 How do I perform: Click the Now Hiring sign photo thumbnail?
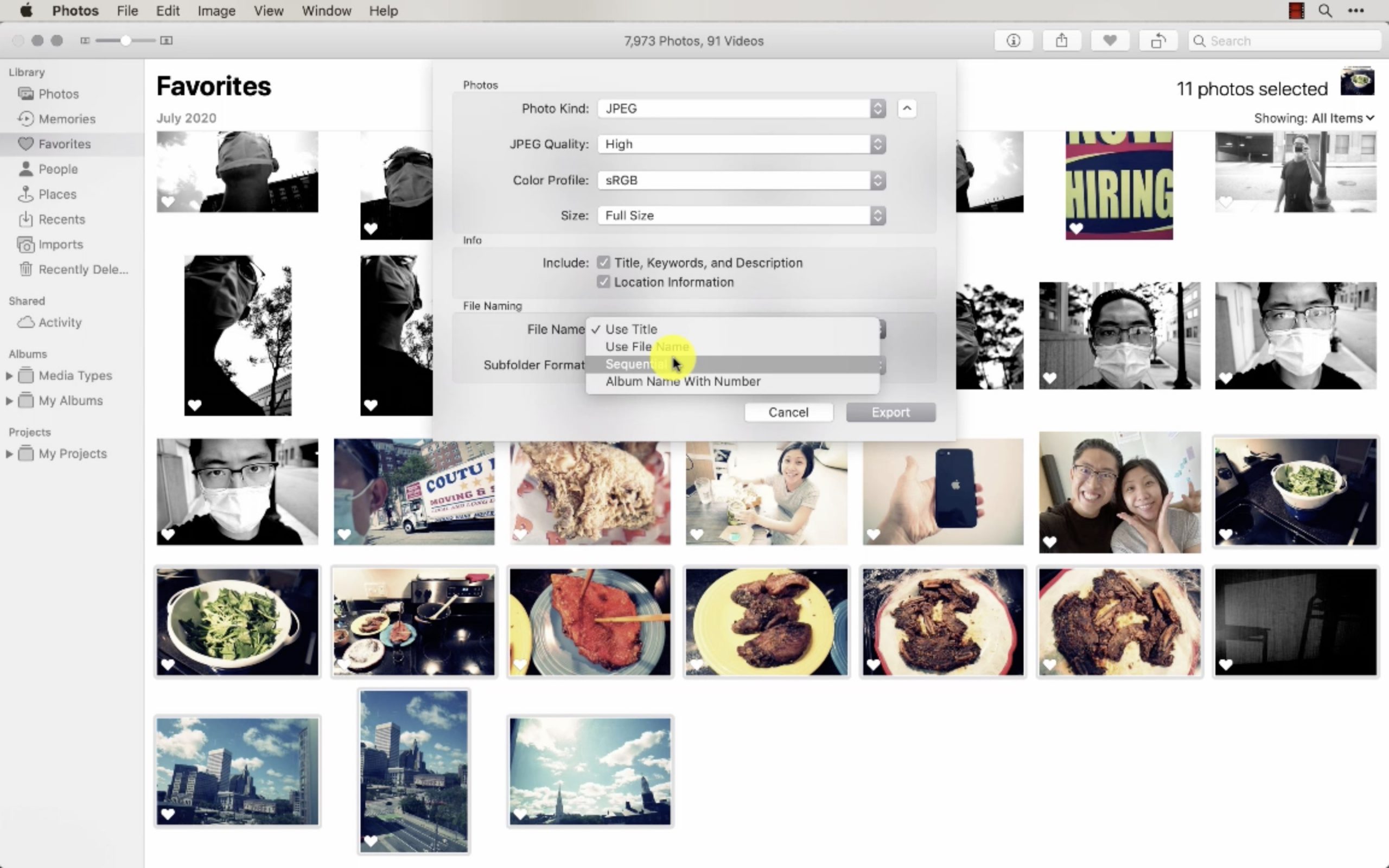point(1119,185)
